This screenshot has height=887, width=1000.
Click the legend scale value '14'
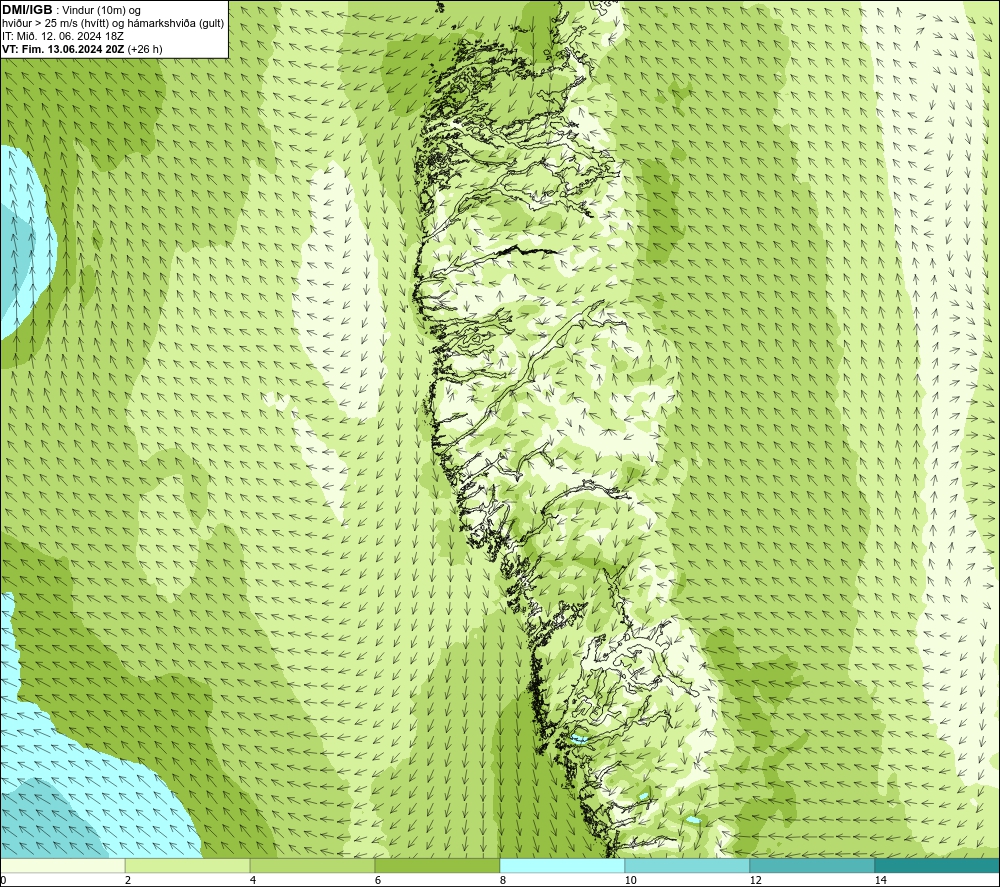881,880
